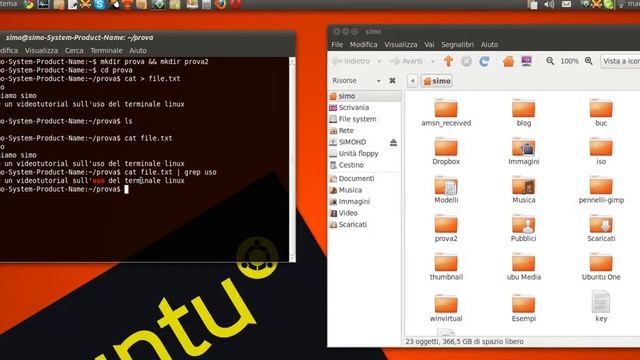Open the computer icon in toolbar
Screen dimensions: 640x360
[527, 61]
